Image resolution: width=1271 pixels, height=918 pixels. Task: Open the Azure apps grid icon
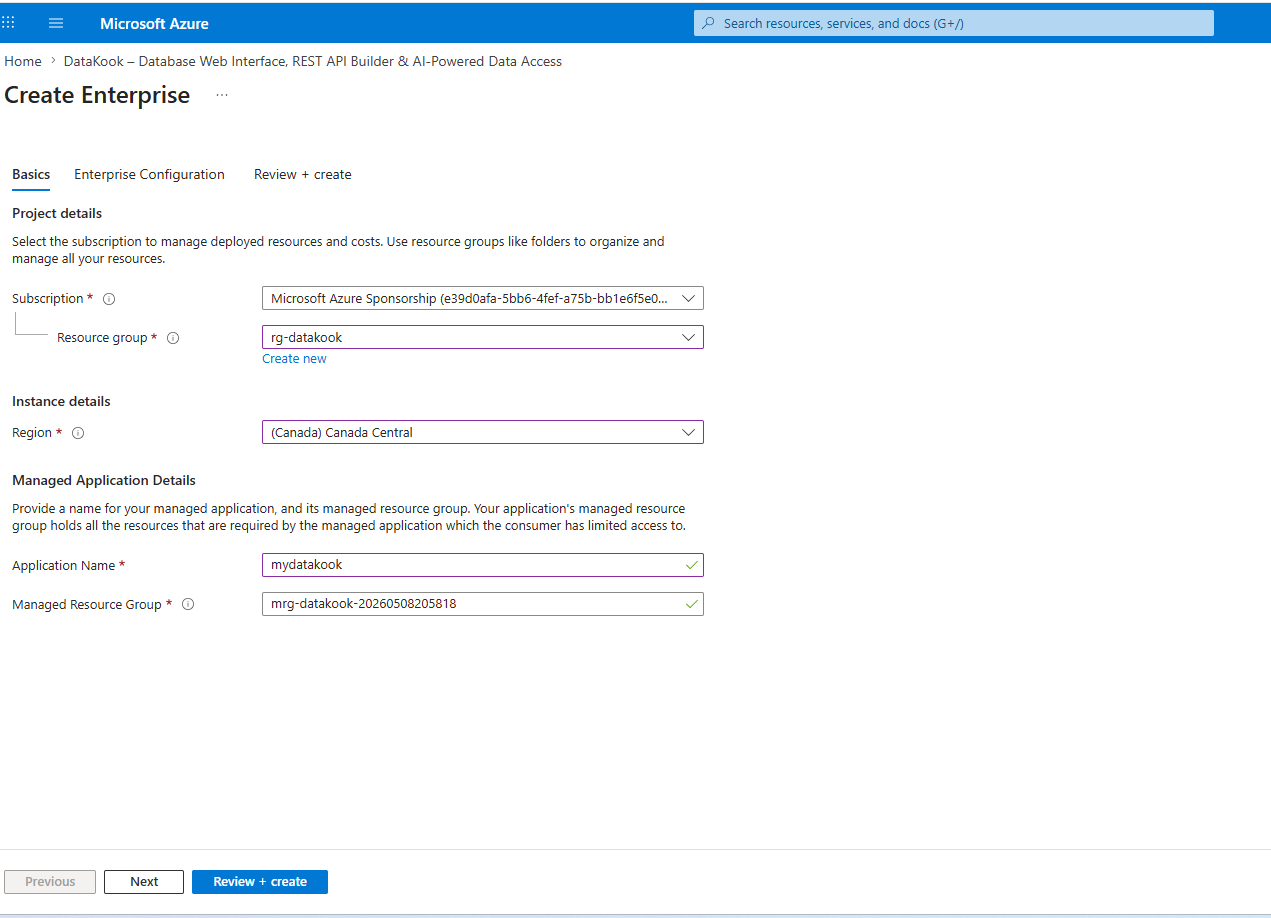point(8,22)
